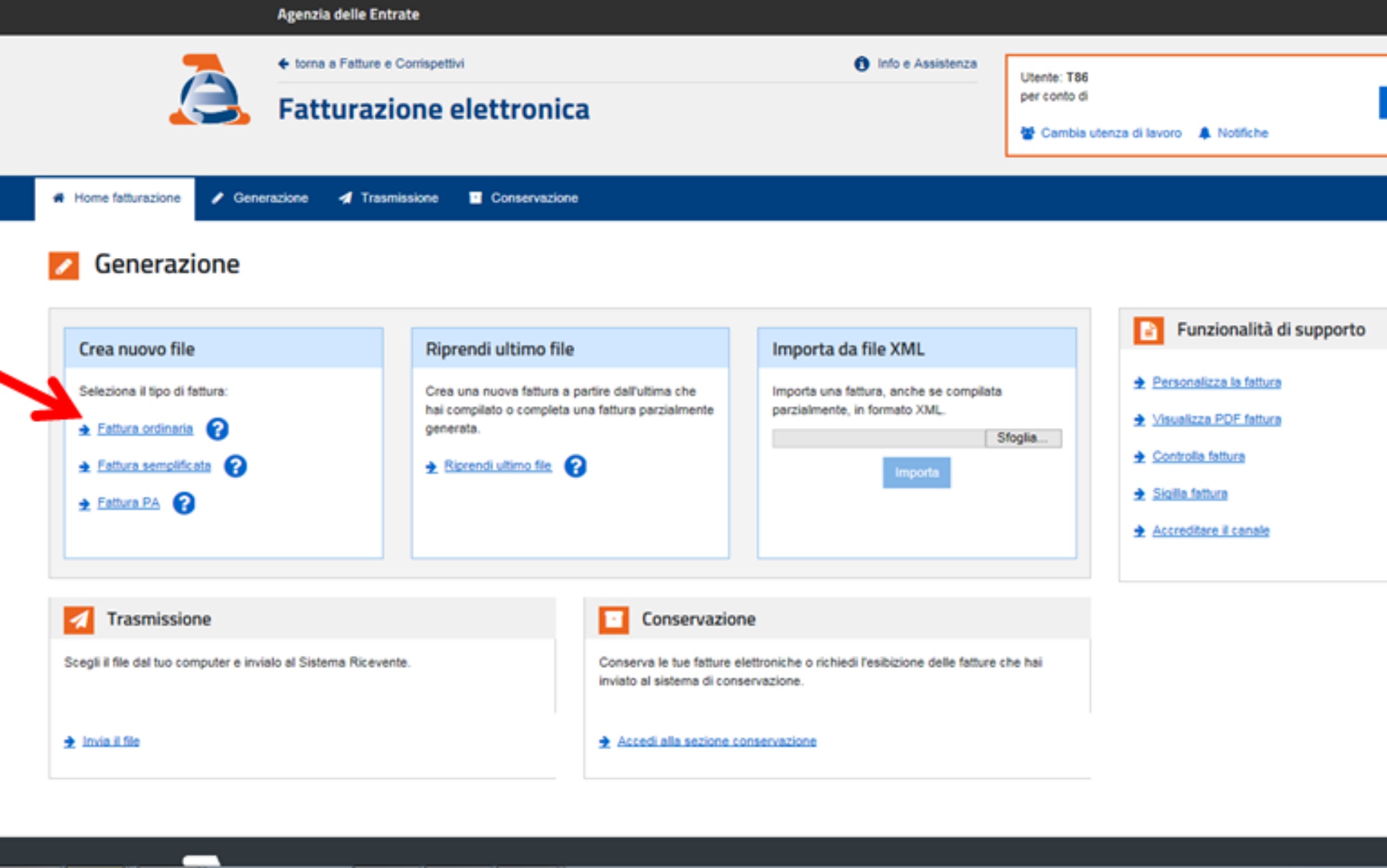
Task: Click the info icon beside Info e Assistenza
Action: pyautogui.click(x=862, y=64)
